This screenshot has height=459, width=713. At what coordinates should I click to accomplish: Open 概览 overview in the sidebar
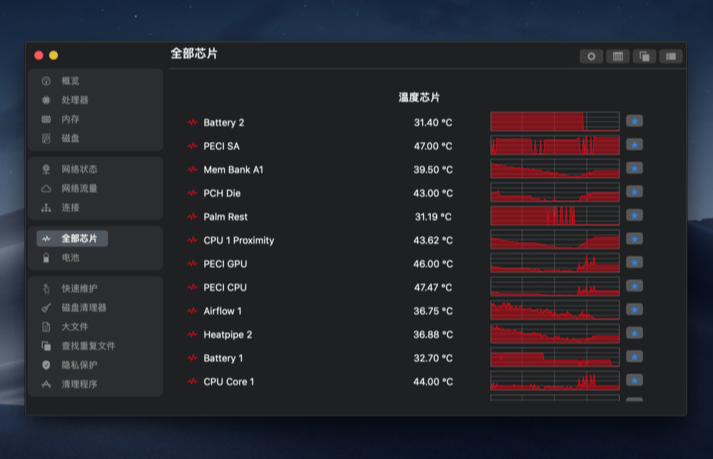click(x=70, y=81)
